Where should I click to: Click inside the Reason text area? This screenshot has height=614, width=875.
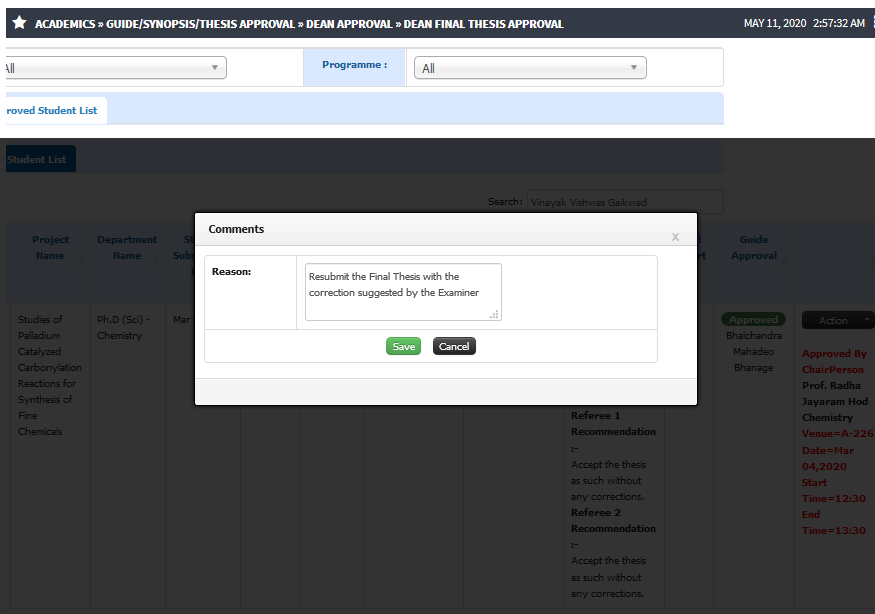(403, 292)
